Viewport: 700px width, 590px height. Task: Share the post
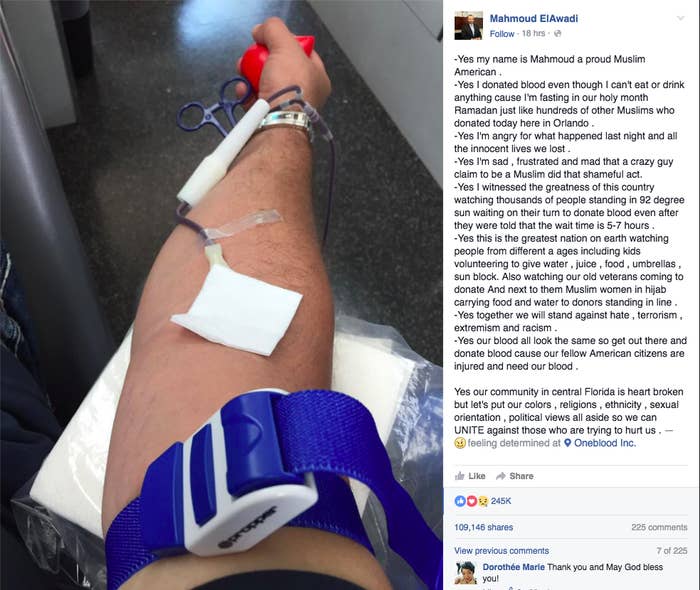[x=515, y=476]
